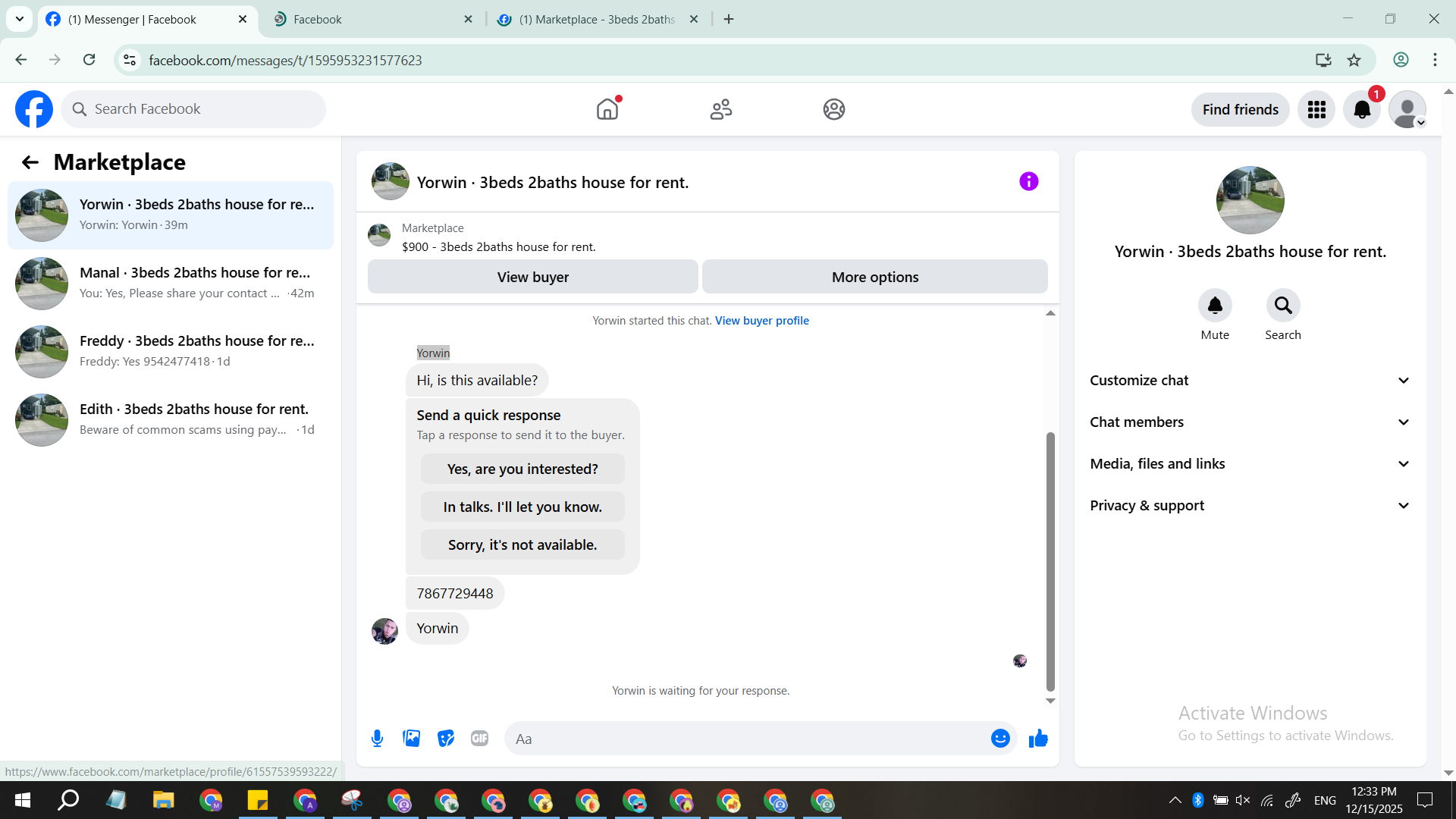Open the Groups icon in top navigation
Screen dimensions: 1456x819
coord(834,109)
